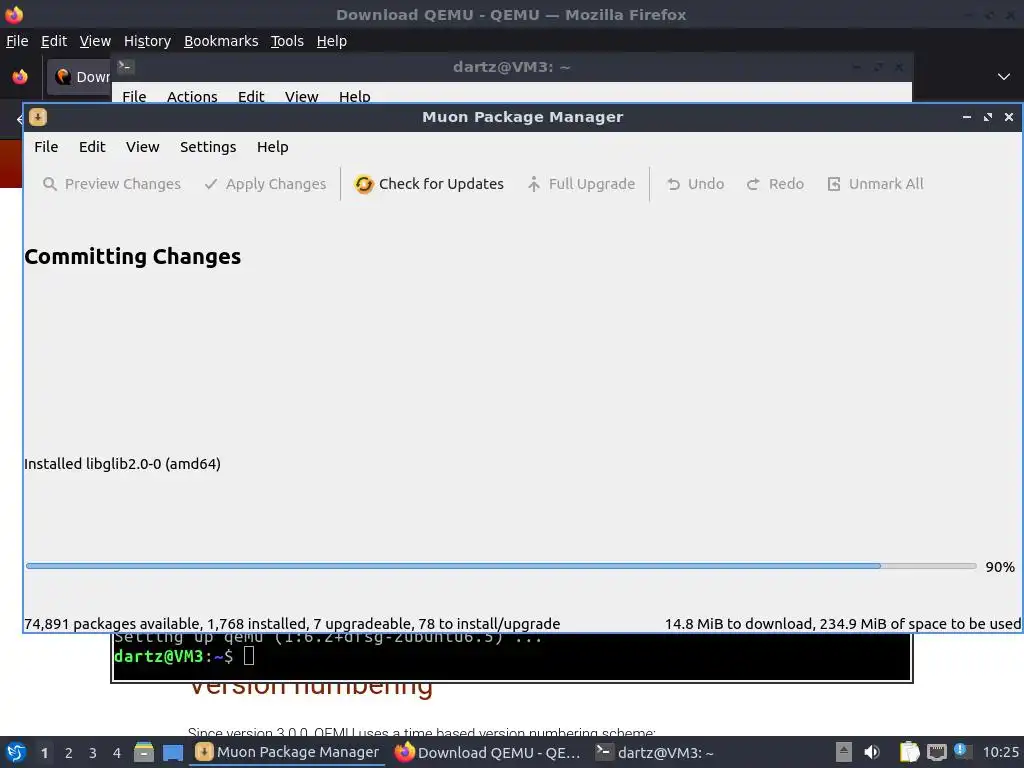
Task: Open the Muon Edit menu
Action: coord(92,147)
